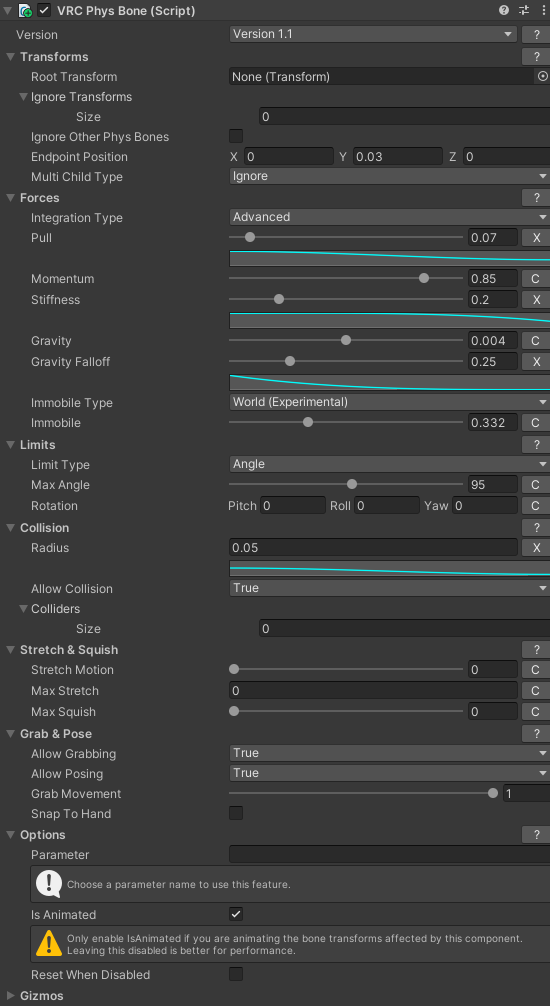Click the Momentum curve C button
The height and width of the screenshot is (1006, 550).
click(535, 278)
